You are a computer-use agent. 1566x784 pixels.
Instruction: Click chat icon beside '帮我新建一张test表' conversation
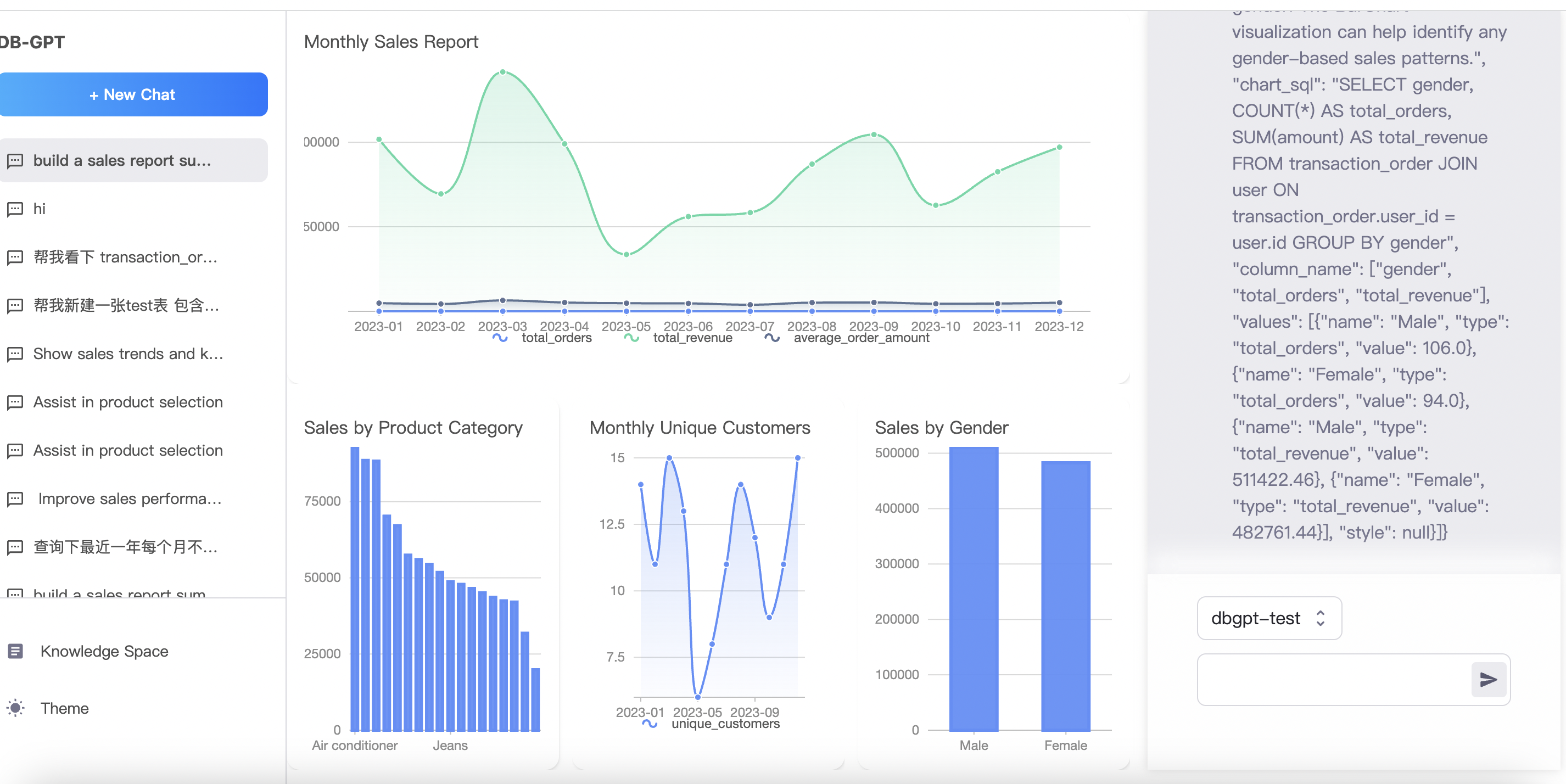[15, 306]
